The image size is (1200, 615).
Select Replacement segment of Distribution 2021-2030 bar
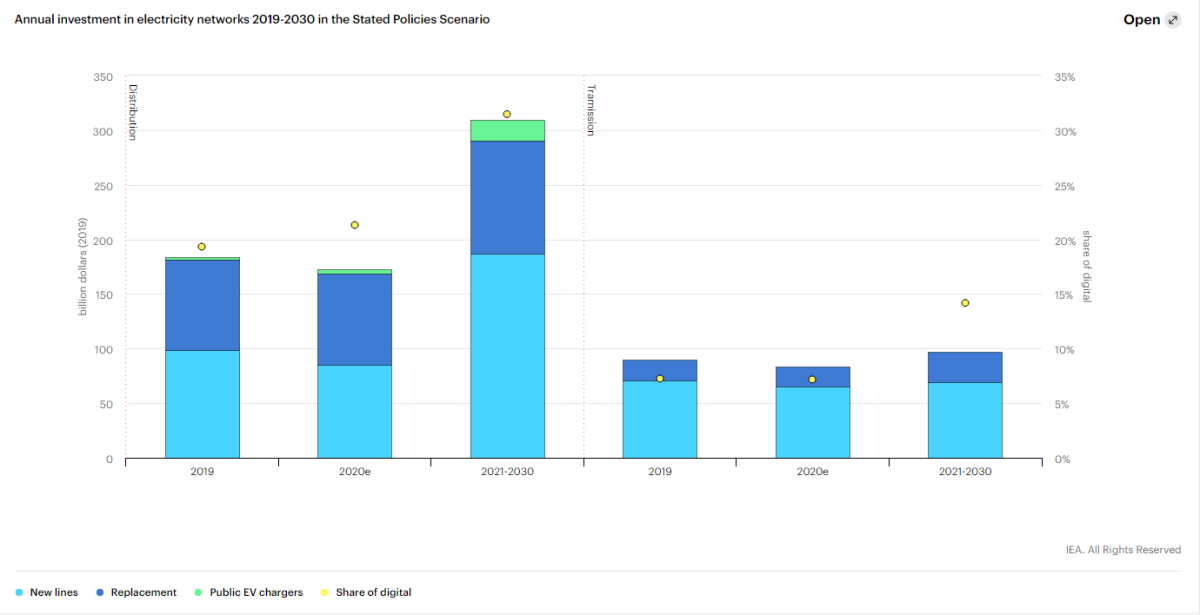[x=507, y=198]
